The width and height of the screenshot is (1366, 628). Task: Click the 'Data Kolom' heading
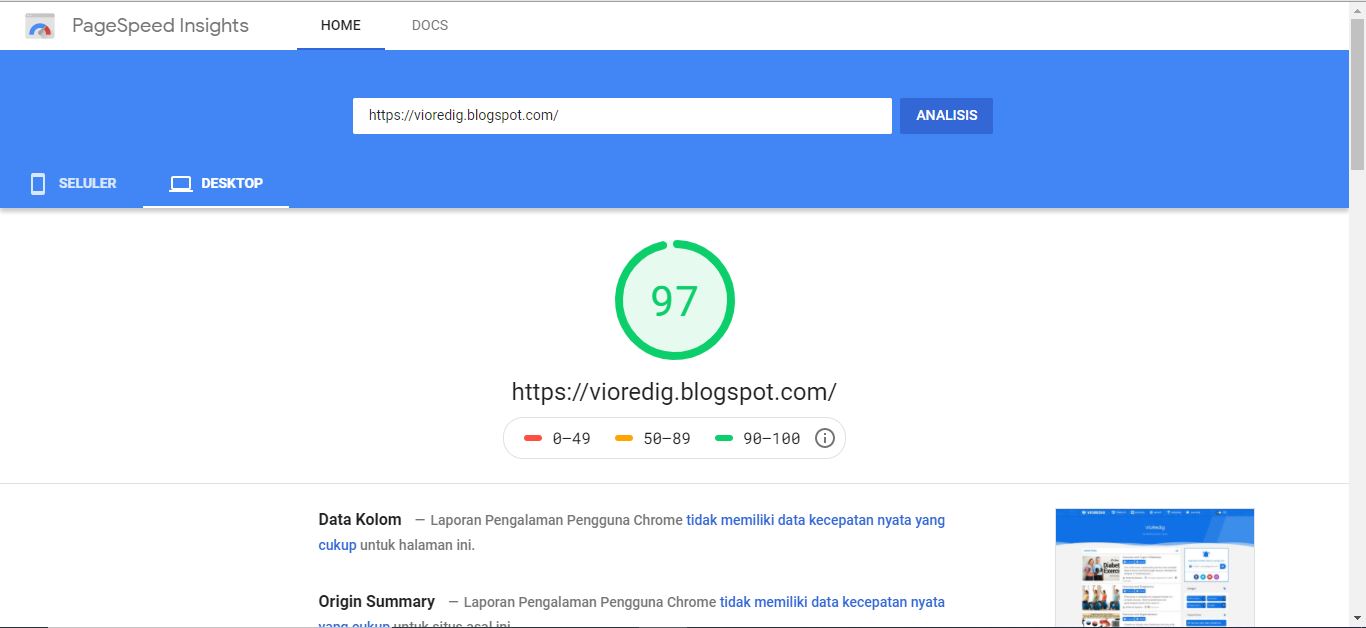point(360,520)
